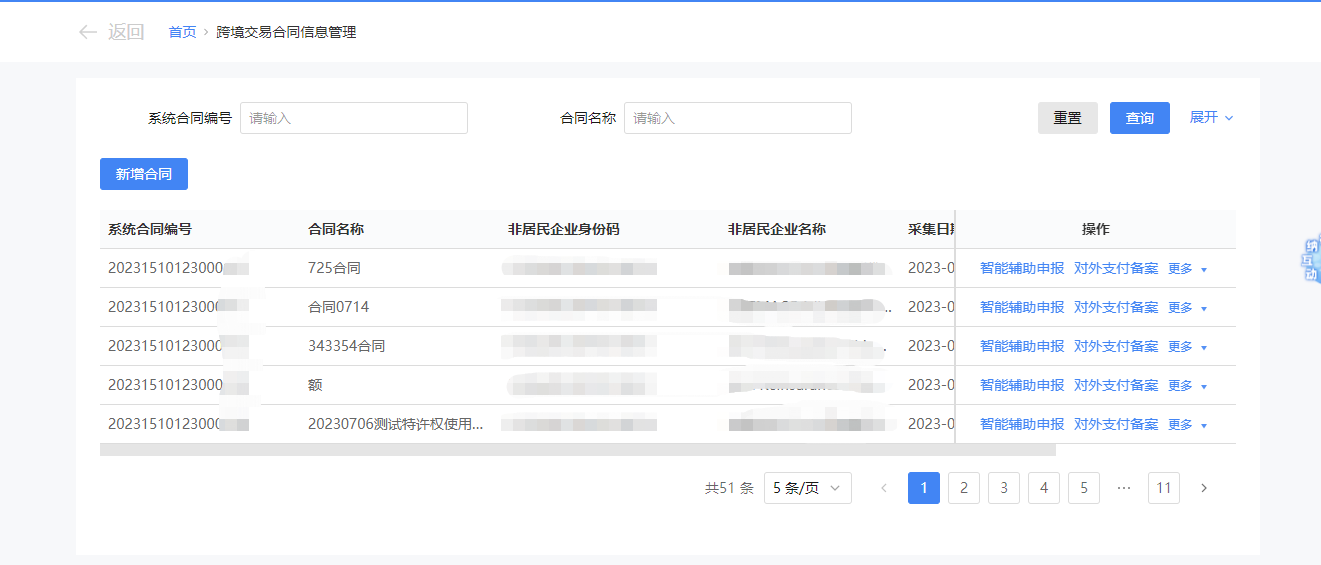Click the 新增合同 button
The image size is (1321, 565).
144,174
